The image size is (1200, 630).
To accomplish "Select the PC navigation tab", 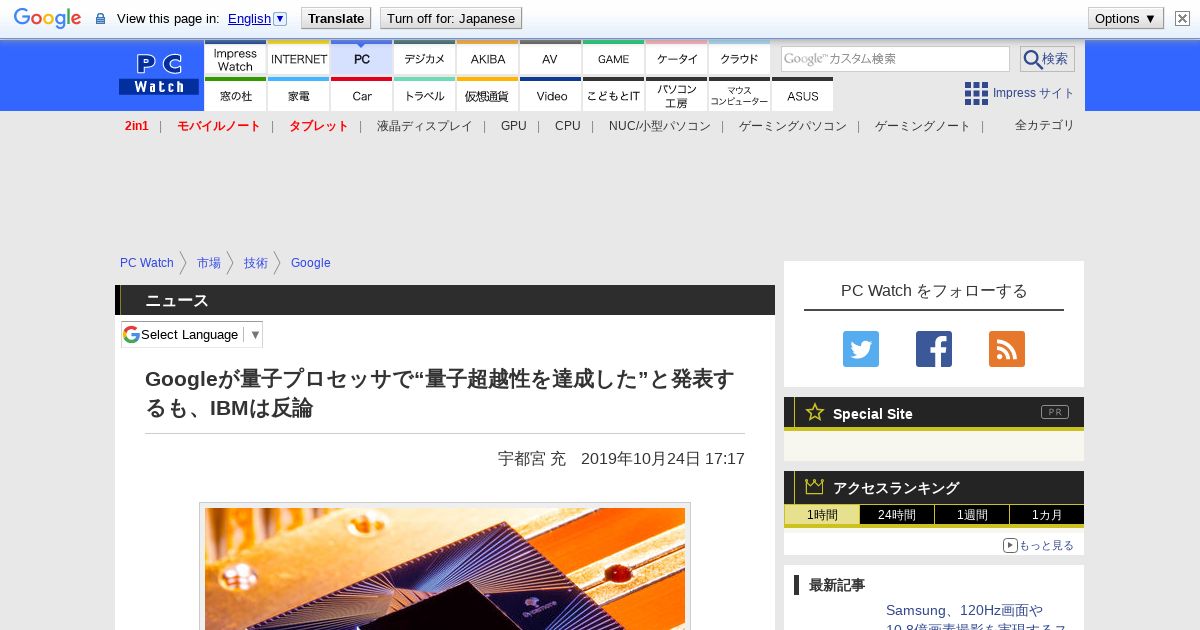I will 362,58.
